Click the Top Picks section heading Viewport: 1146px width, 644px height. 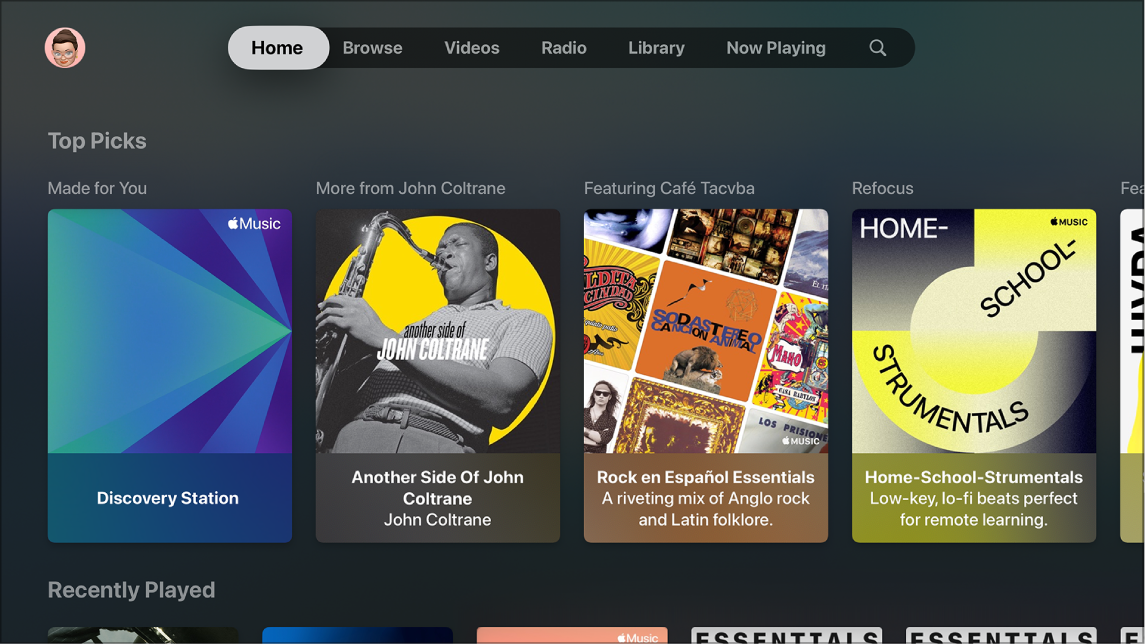tap(97, 141)
